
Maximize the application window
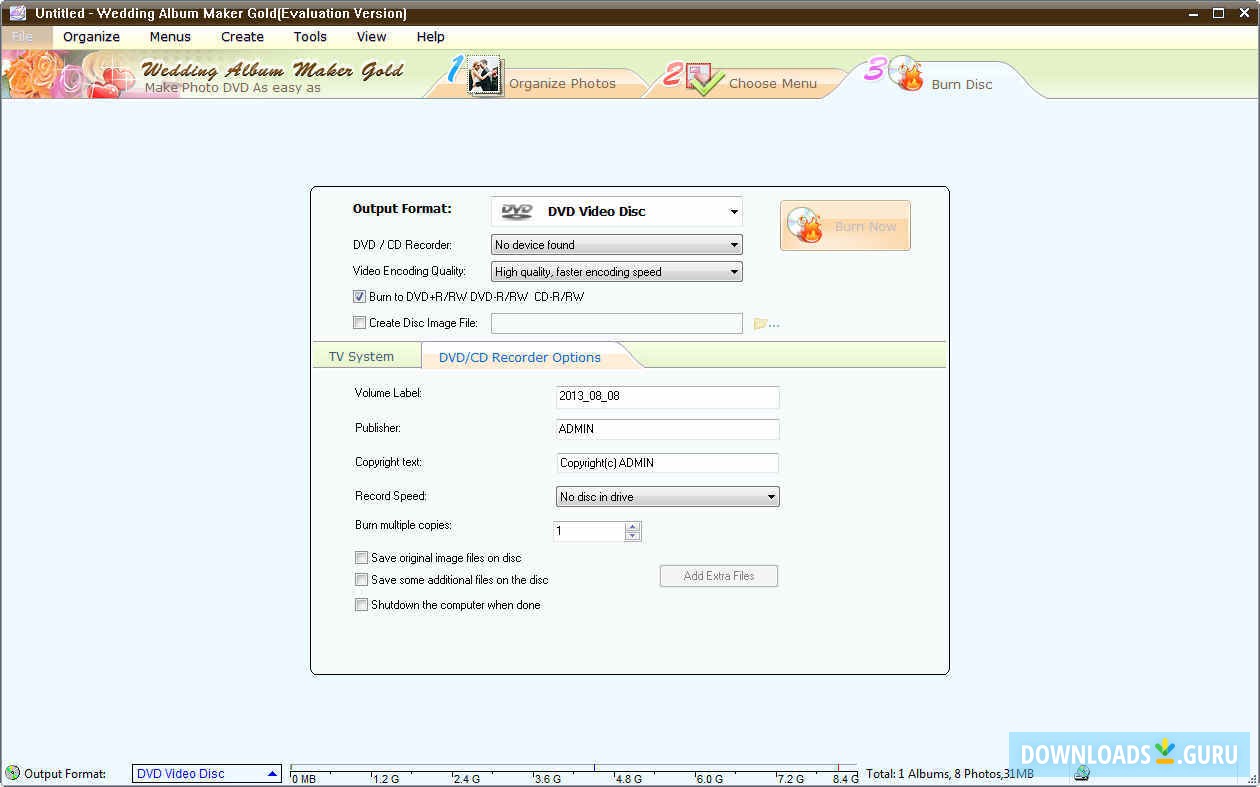(1218, 13)
